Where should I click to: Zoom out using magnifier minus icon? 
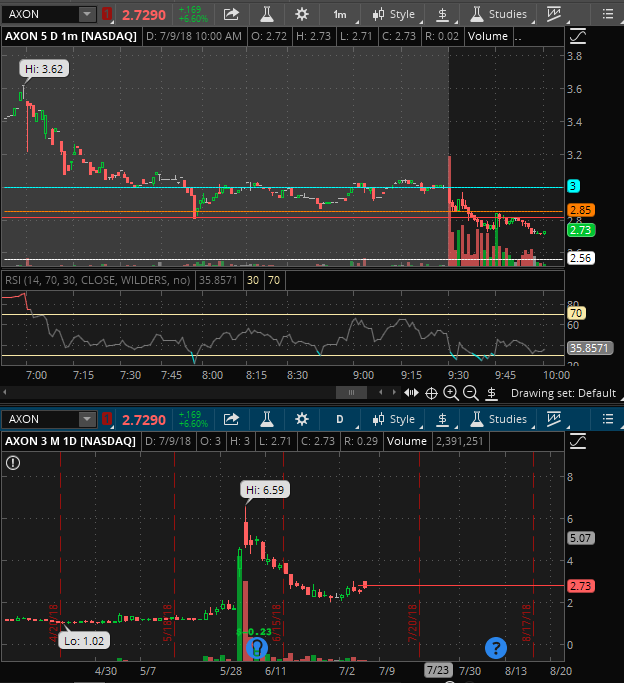tap(470, 393)
